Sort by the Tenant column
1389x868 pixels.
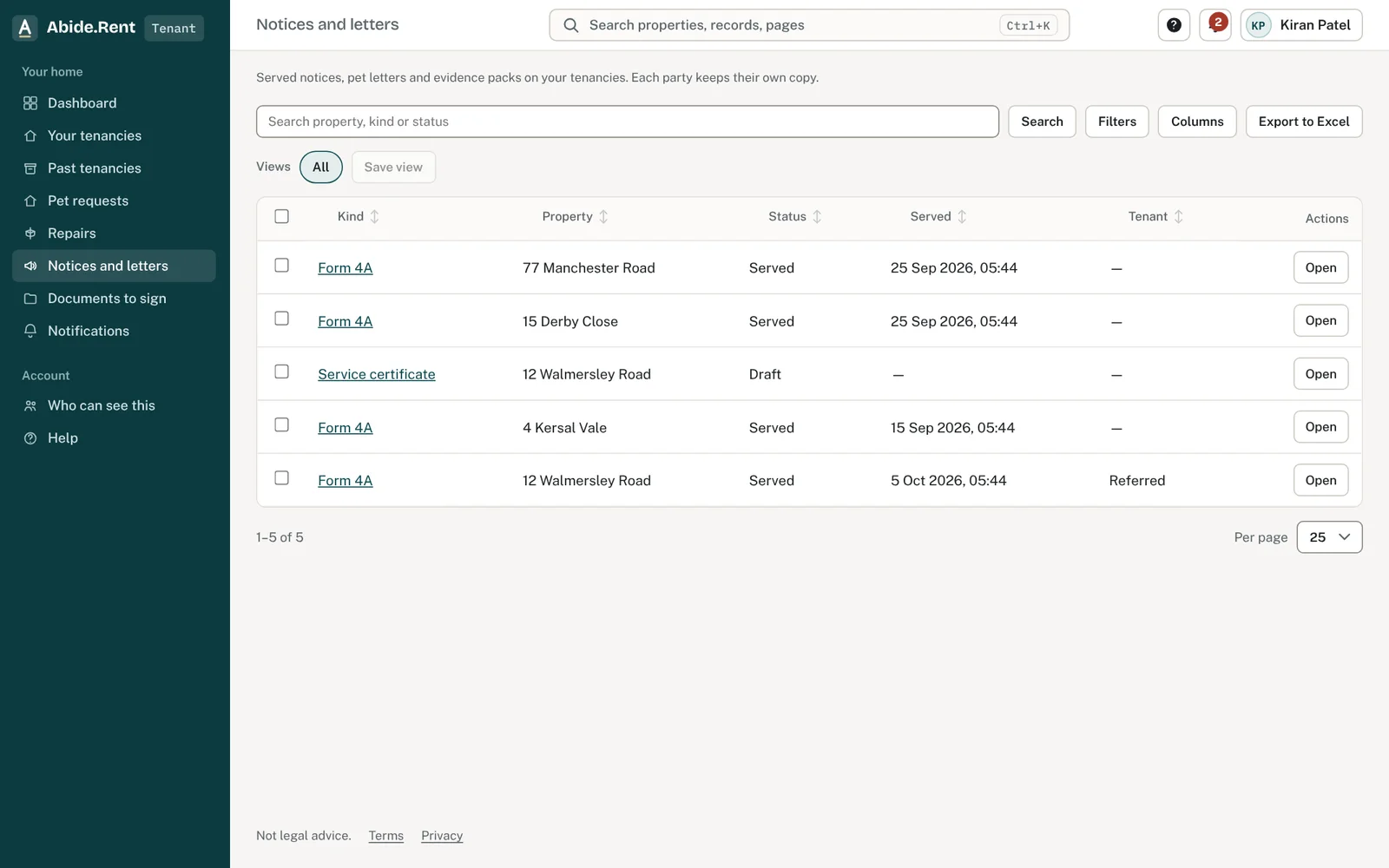pyautogui.click(x=1156, y=216)
